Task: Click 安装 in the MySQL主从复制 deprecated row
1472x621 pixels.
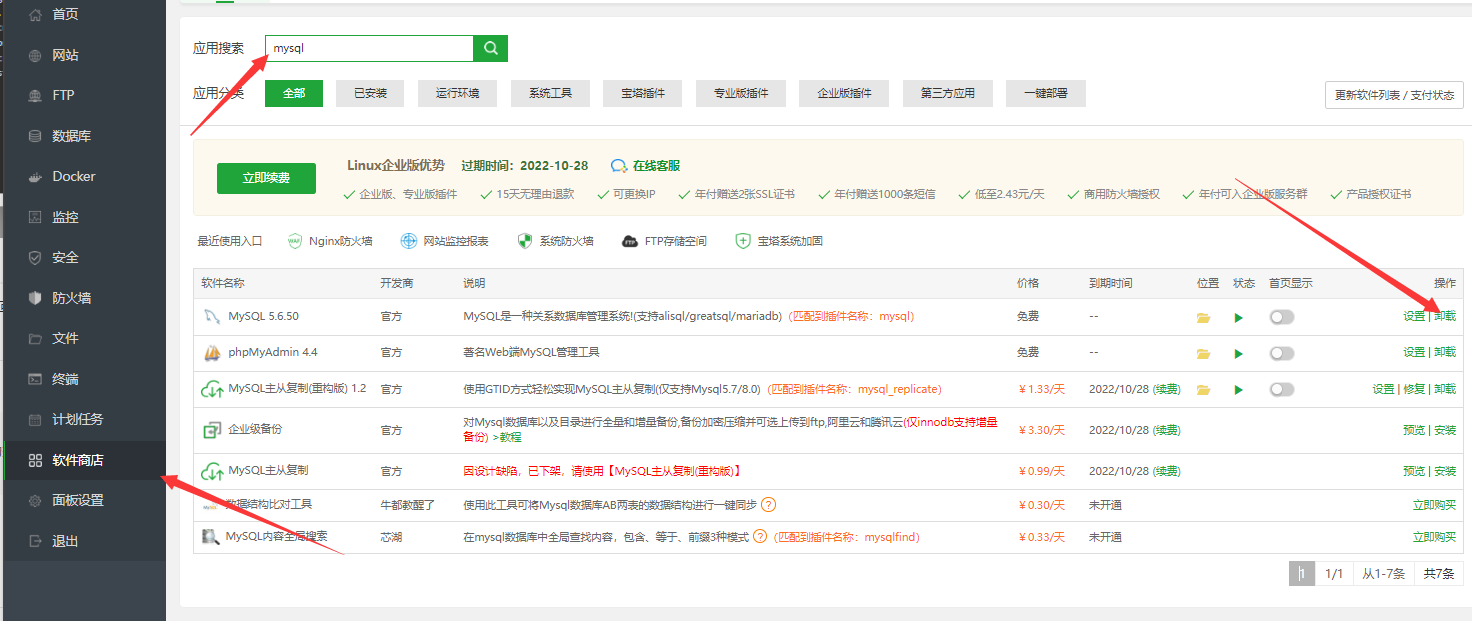Action: point(1445,471)
